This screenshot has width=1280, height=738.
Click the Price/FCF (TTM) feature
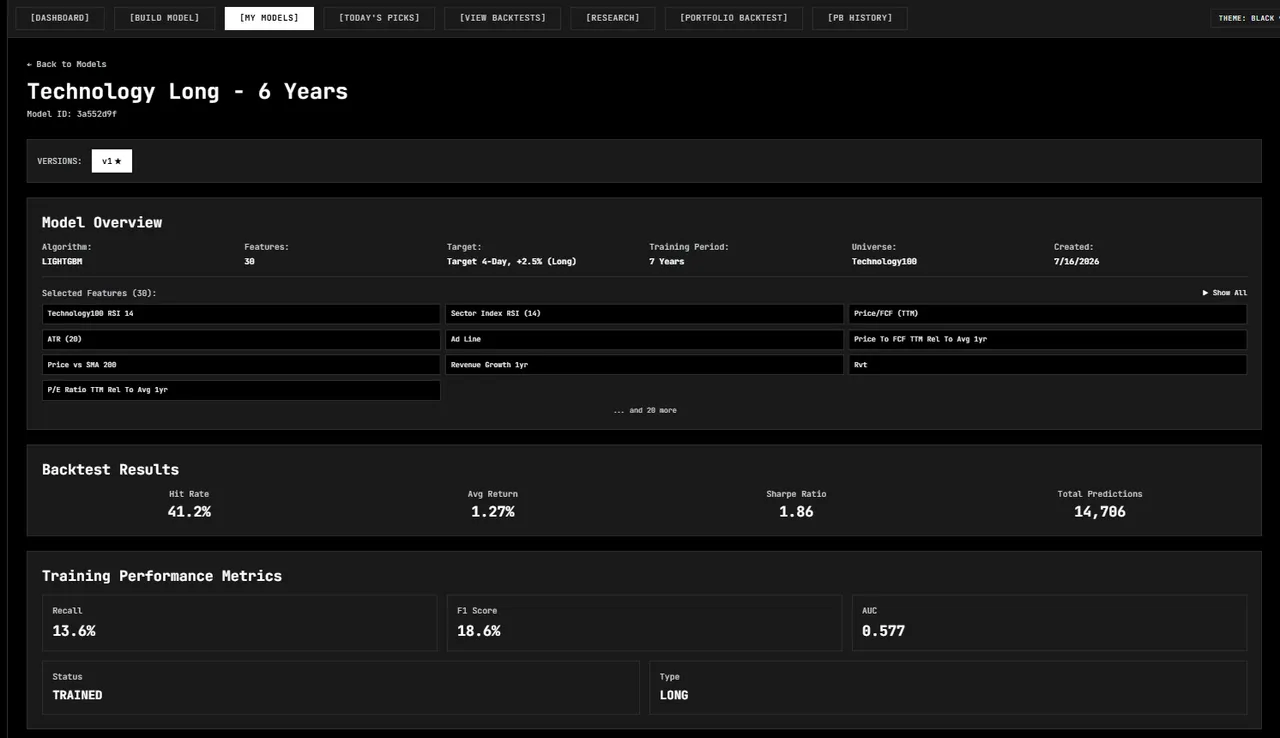(x=1048, y=314)
